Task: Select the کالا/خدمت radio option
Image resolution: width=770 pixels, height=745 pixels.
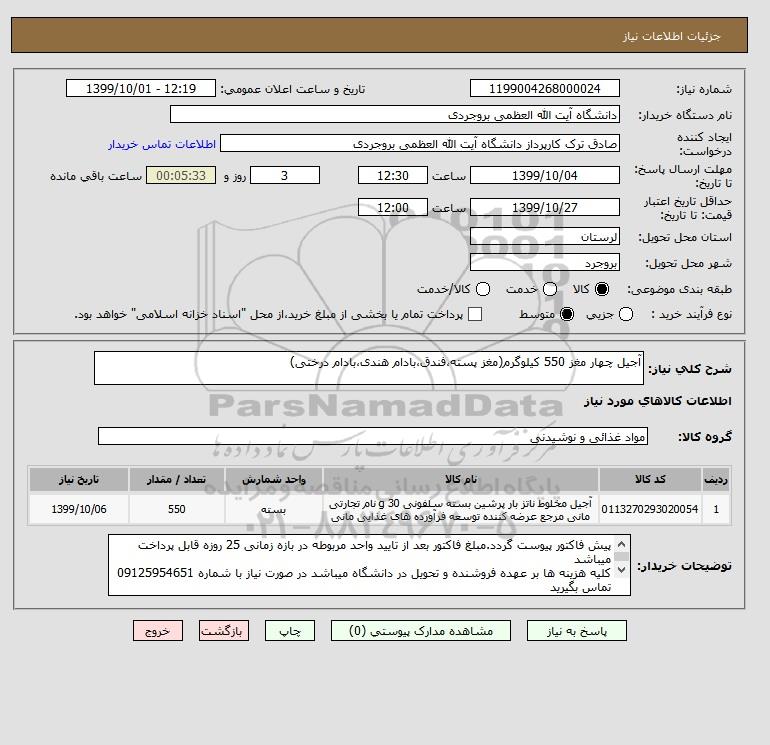Action: [483, 289]
